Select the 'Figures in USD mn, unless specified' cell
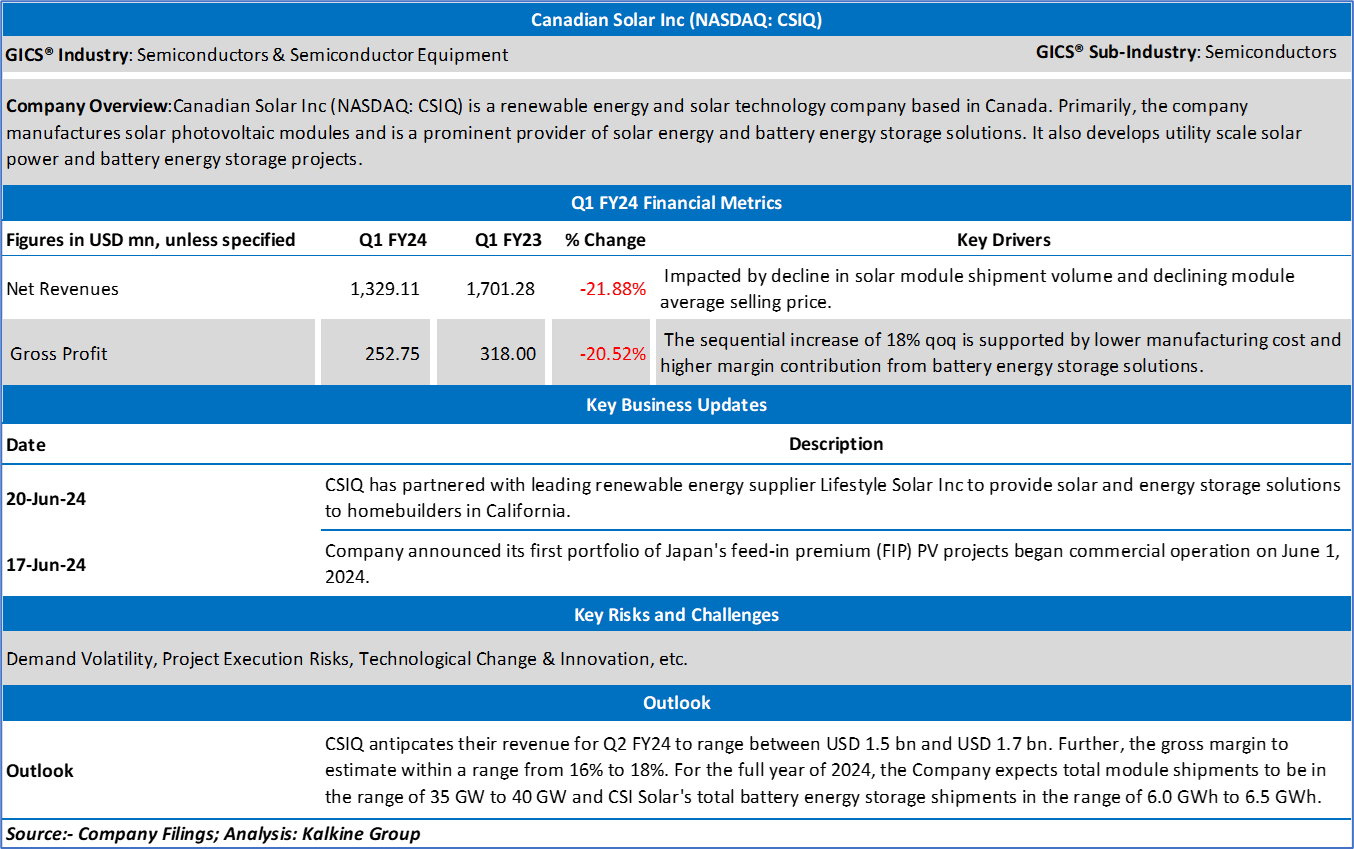The height and width of the screenshot is (849, 1354). click(x=151, y=240)
